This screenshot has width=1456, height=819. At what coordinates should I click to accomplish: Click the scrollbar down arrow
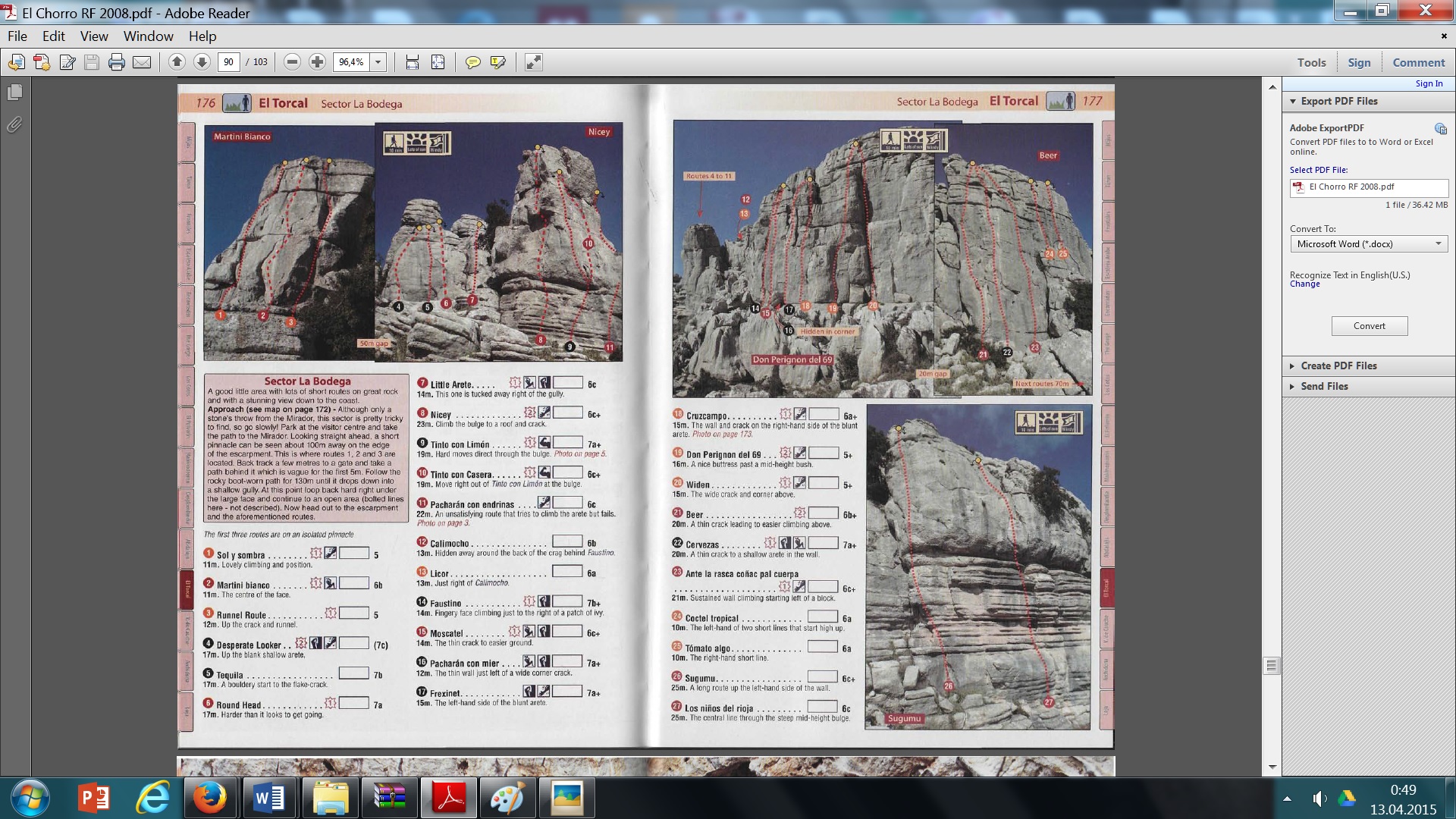tap(1272, 767)
